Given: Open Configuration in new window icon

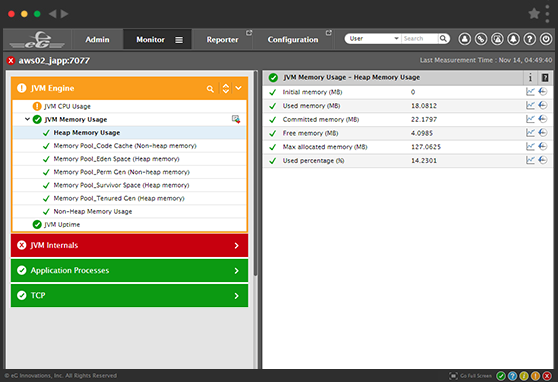Looking at the screenshot, I should [x=328, y=33].
